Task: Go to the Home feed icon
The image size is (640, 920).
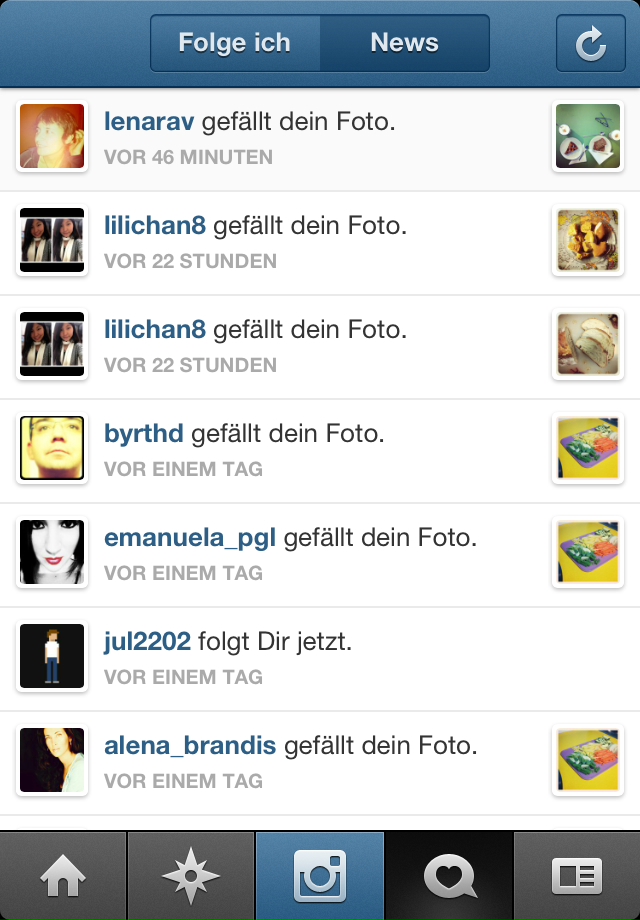Action: [x=63, y=875]
